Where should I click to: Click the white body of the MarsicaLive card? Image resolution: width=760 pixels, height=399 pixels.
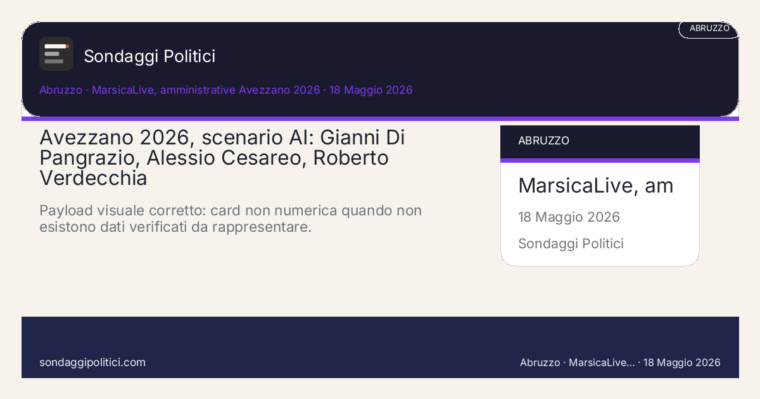600,214
